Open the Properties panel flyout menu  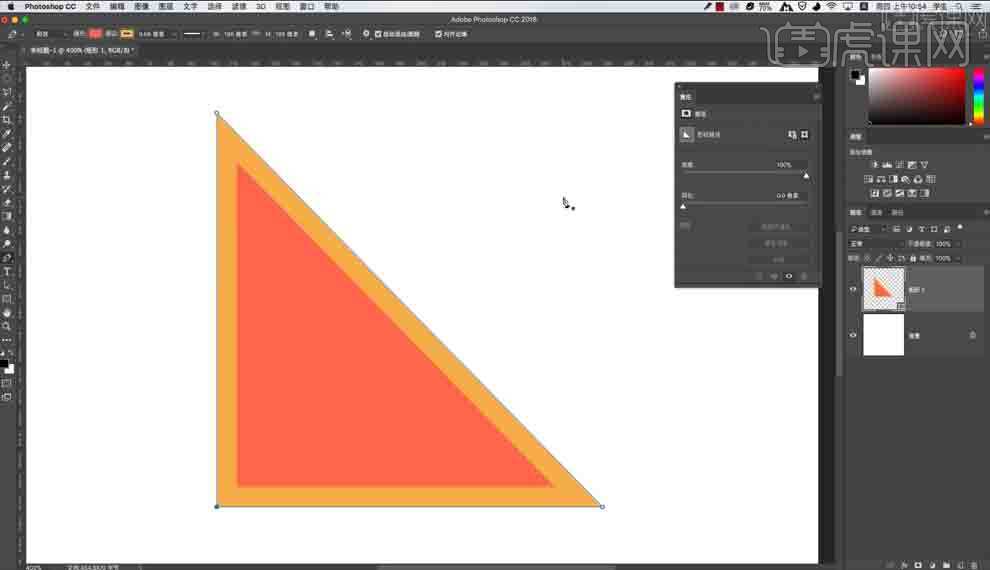tap(816, 97)
